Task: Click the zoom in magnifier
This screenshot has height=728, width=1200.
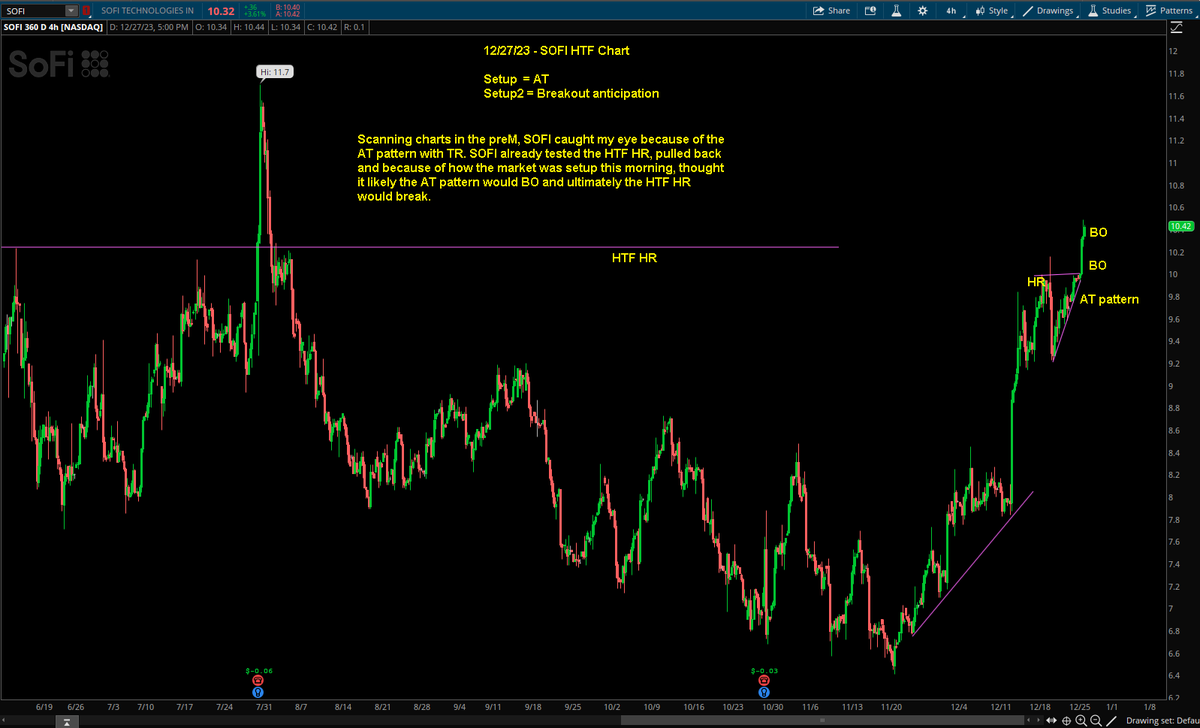Action: pyautogui.click(x=1082, y=720)
